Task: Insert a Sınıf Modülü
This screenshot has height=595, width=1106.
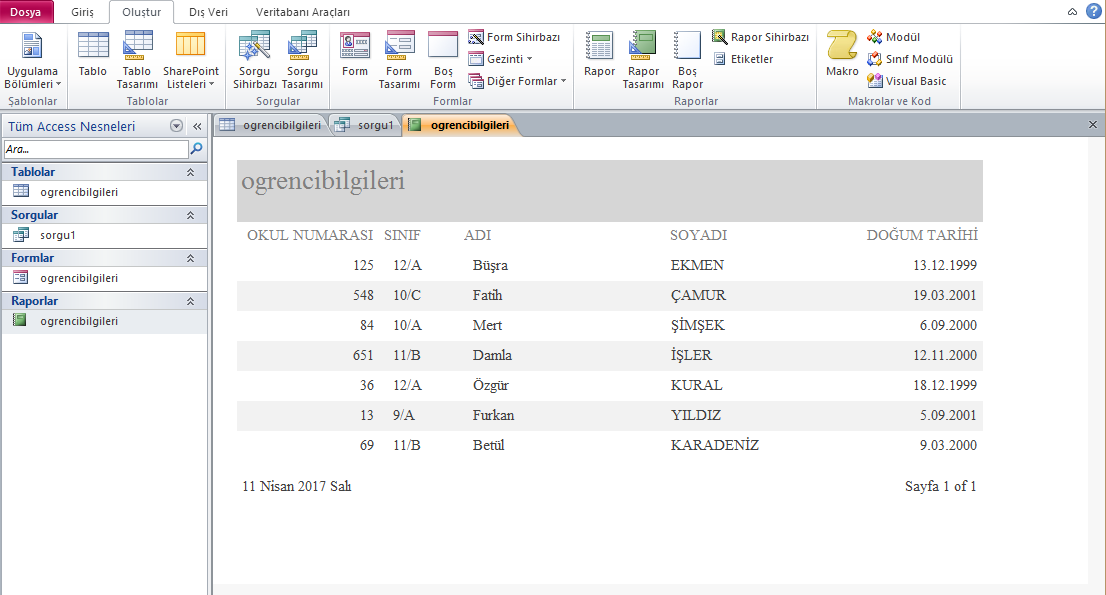Action: 910,59
